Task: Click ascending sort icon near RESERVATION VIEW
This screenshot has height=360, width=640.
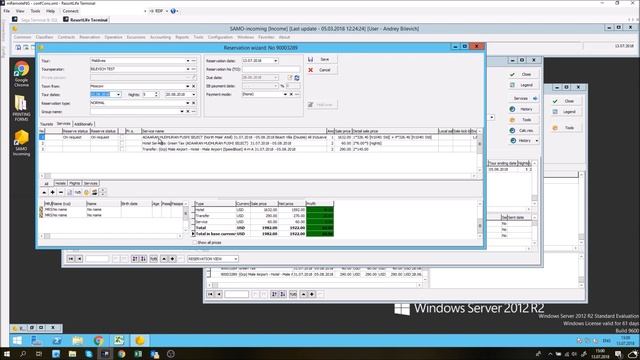Action: coord(135,259)
